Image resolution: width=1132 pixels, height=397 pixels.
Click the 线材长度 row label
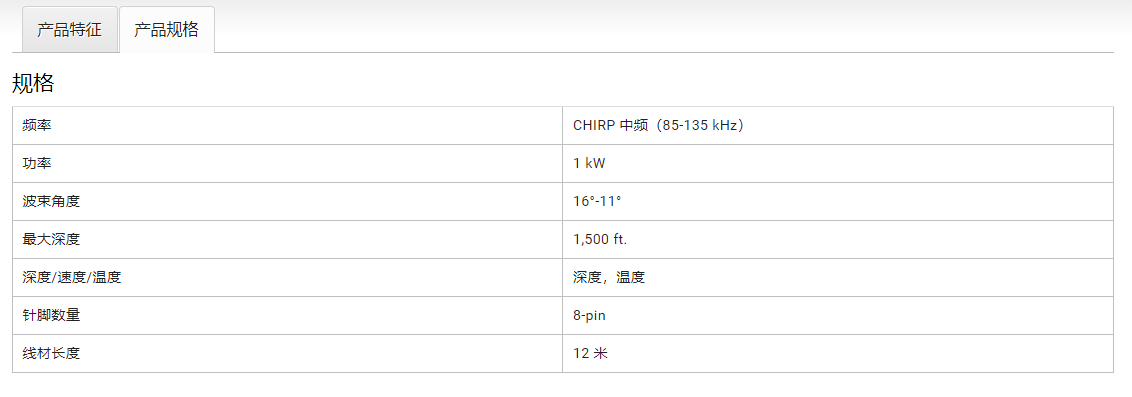(51, 354)
